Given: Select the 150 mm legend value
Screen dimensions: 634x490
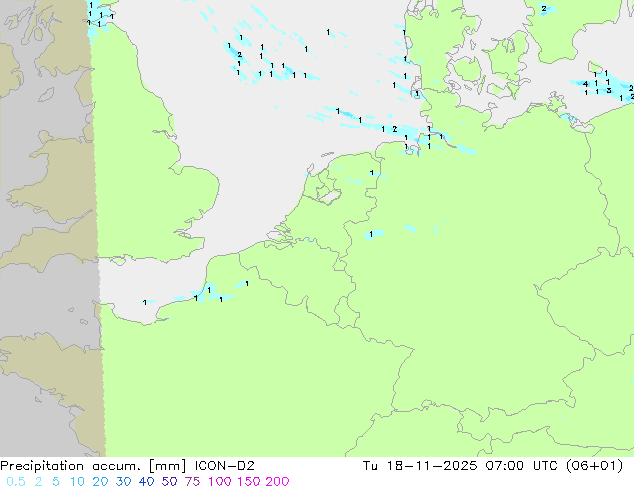Looking at the screenshot, I should click(x=249, y=482).
